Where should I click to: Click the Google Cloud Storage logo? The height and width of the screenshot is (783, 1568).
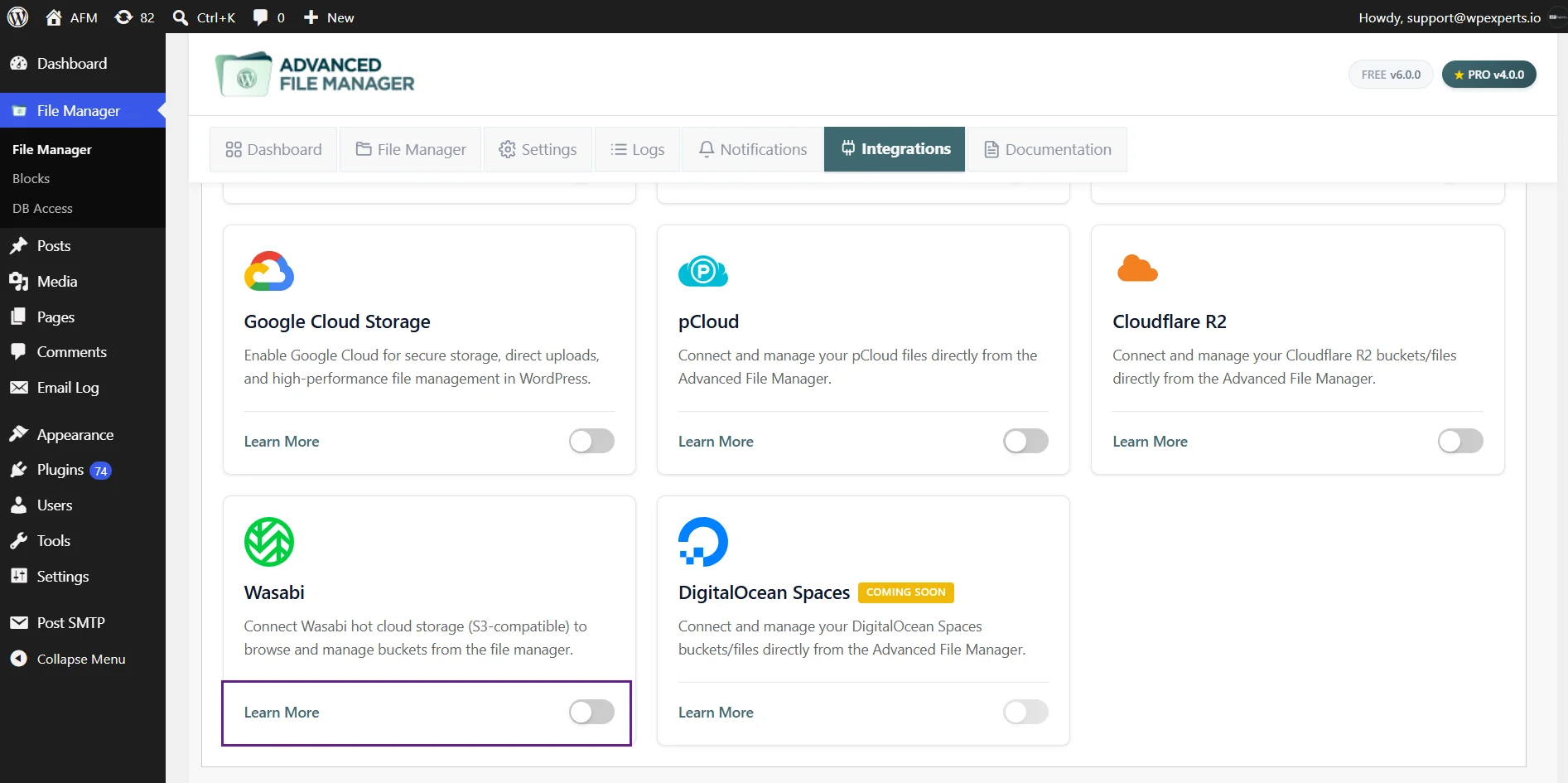point(269,271)
